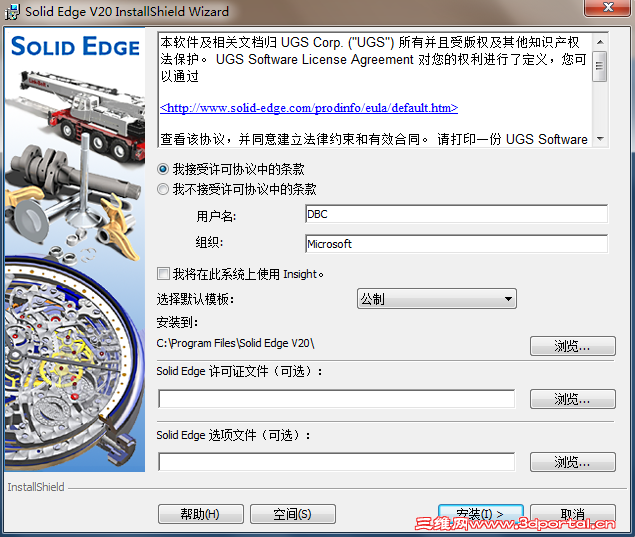Click the 选择默认模板: label
This screenshot has width=635, height=537.
195,299
